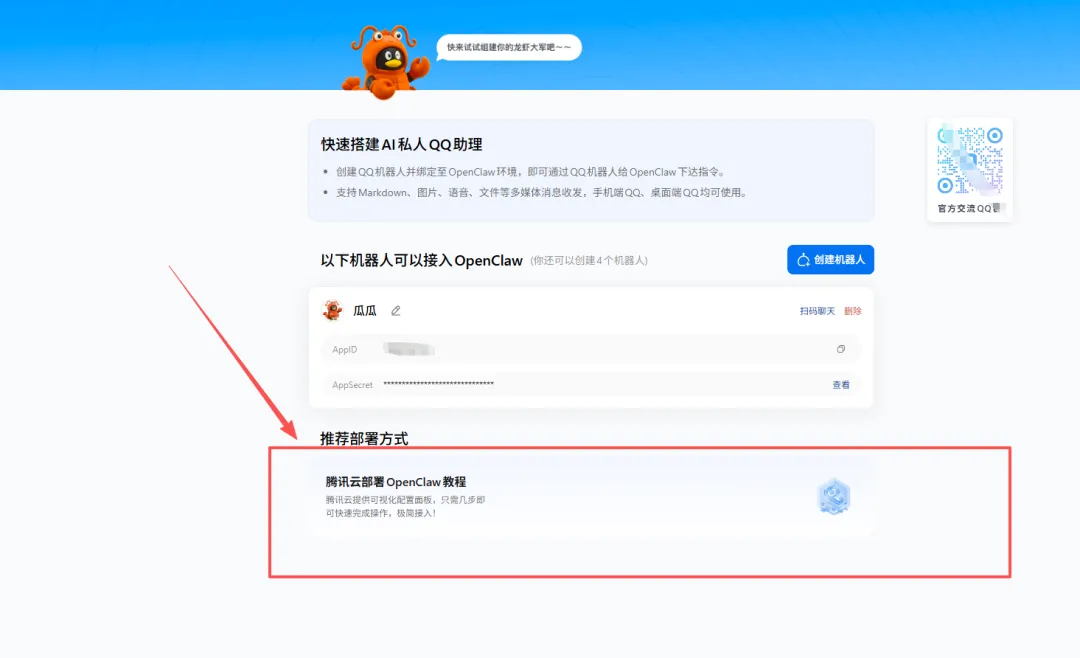The image size is (1080, 658).
Task: Click the 创建QQ机器人并绑定至OpenClaw环境 bullet
Action: coord(530,172)
